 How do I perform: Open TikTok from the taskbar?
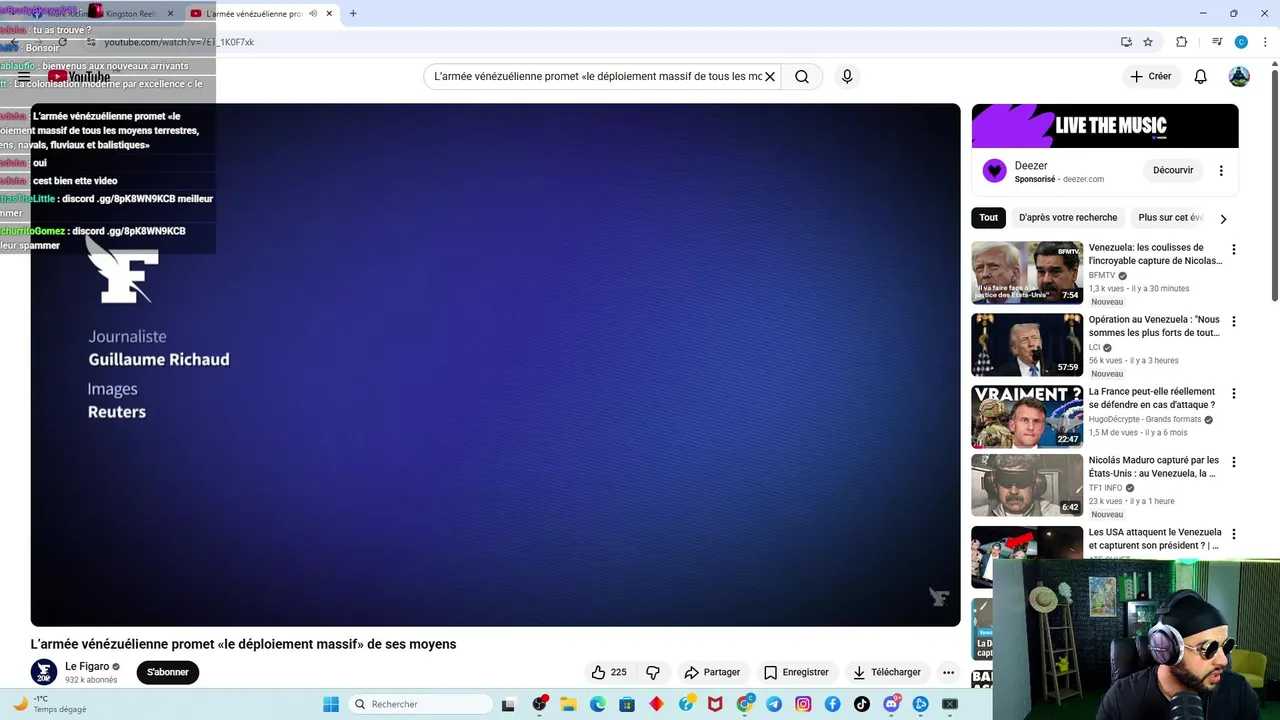(862, 704)
